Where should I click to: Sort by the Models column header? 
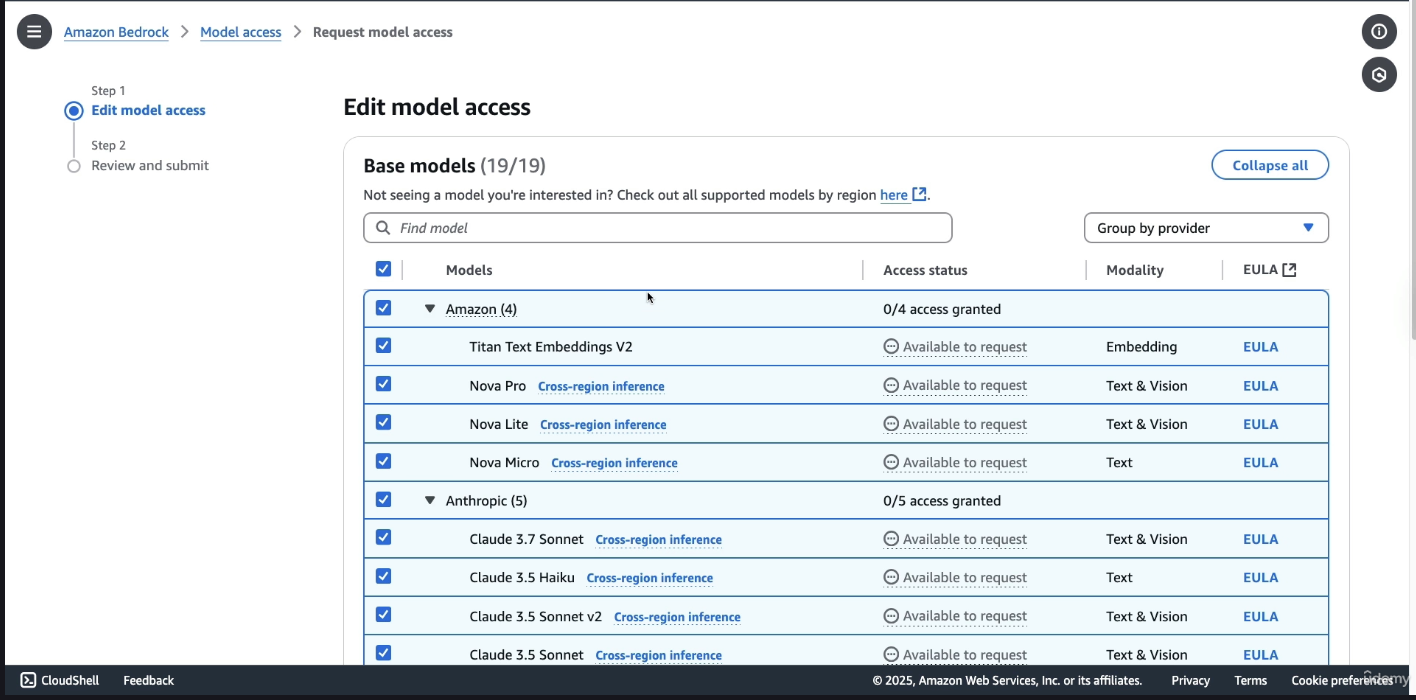(469, 270)
